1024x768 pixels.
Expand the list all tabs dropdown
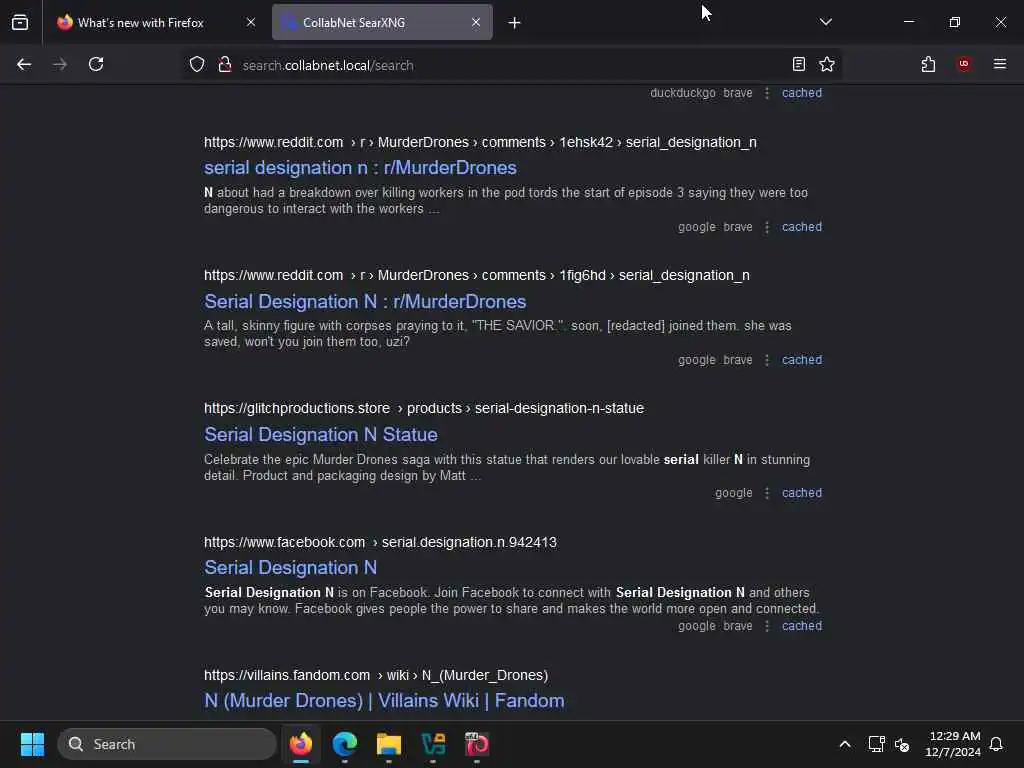coord(825,22)
